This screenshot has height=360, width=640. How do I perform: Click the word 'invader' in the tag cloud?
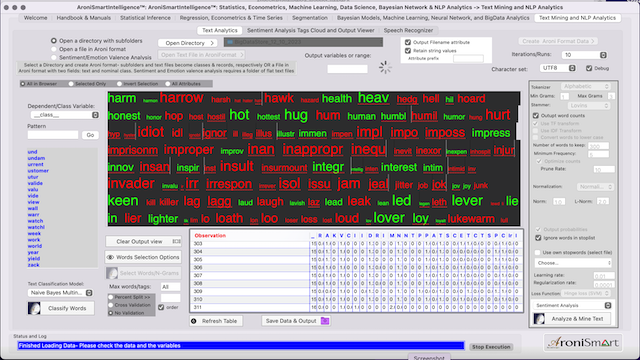click(x=131, y=184)
